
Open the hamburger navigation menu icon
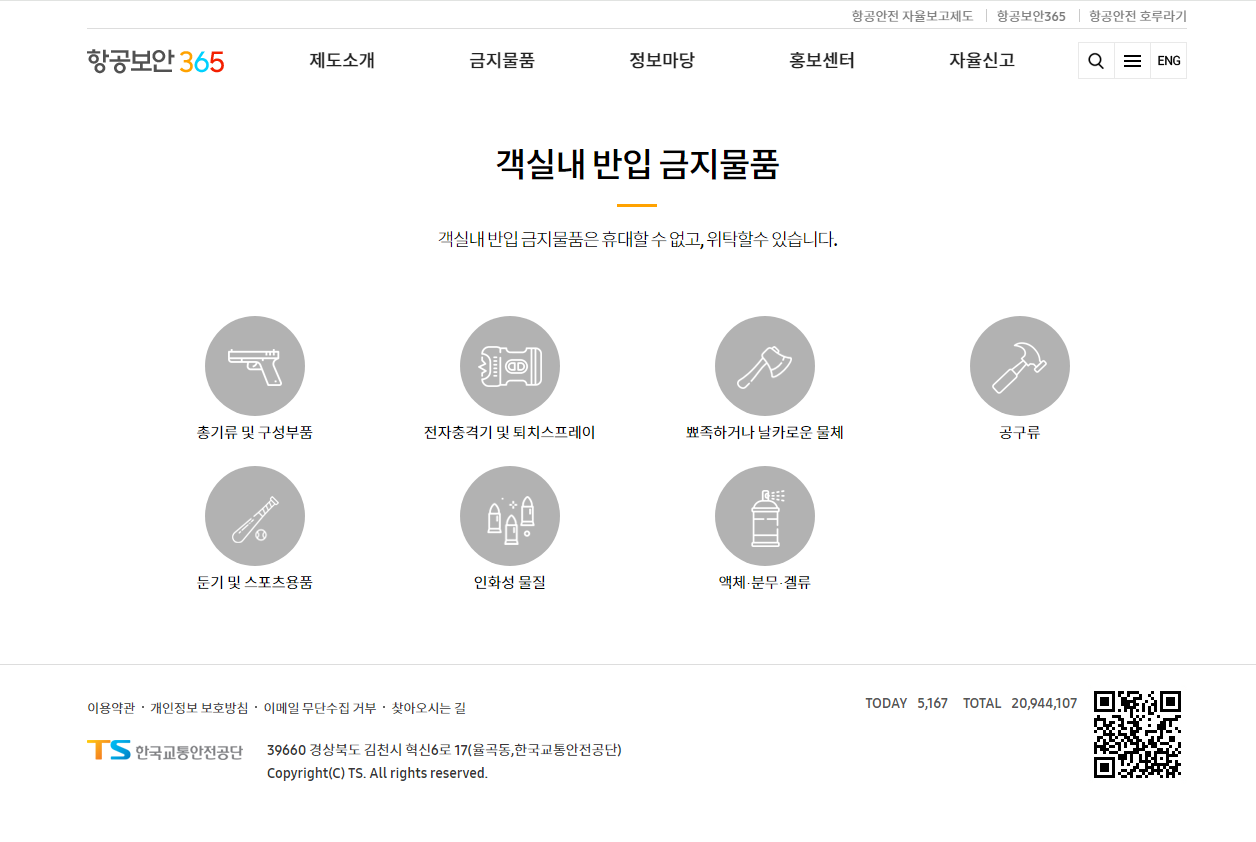click(1131, 60)
